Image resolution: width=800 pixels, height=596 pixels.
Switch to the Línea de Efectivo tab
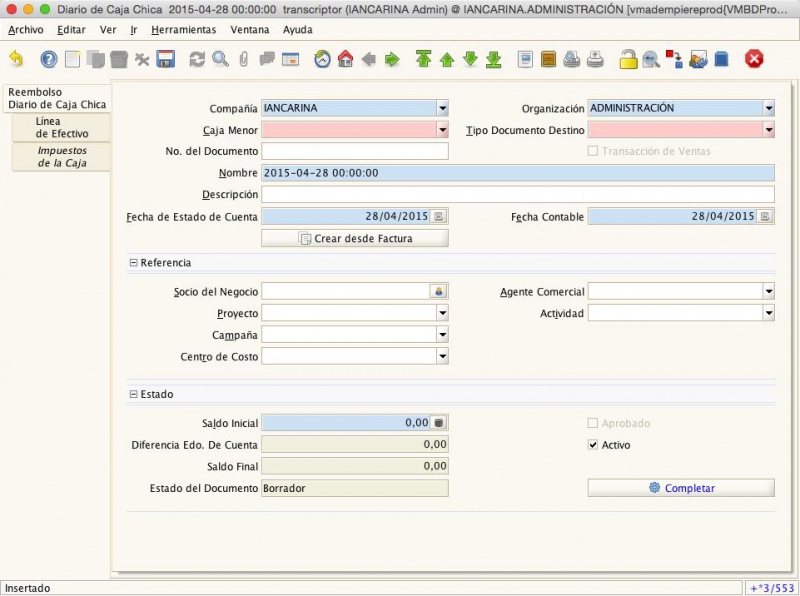point(62,128)
